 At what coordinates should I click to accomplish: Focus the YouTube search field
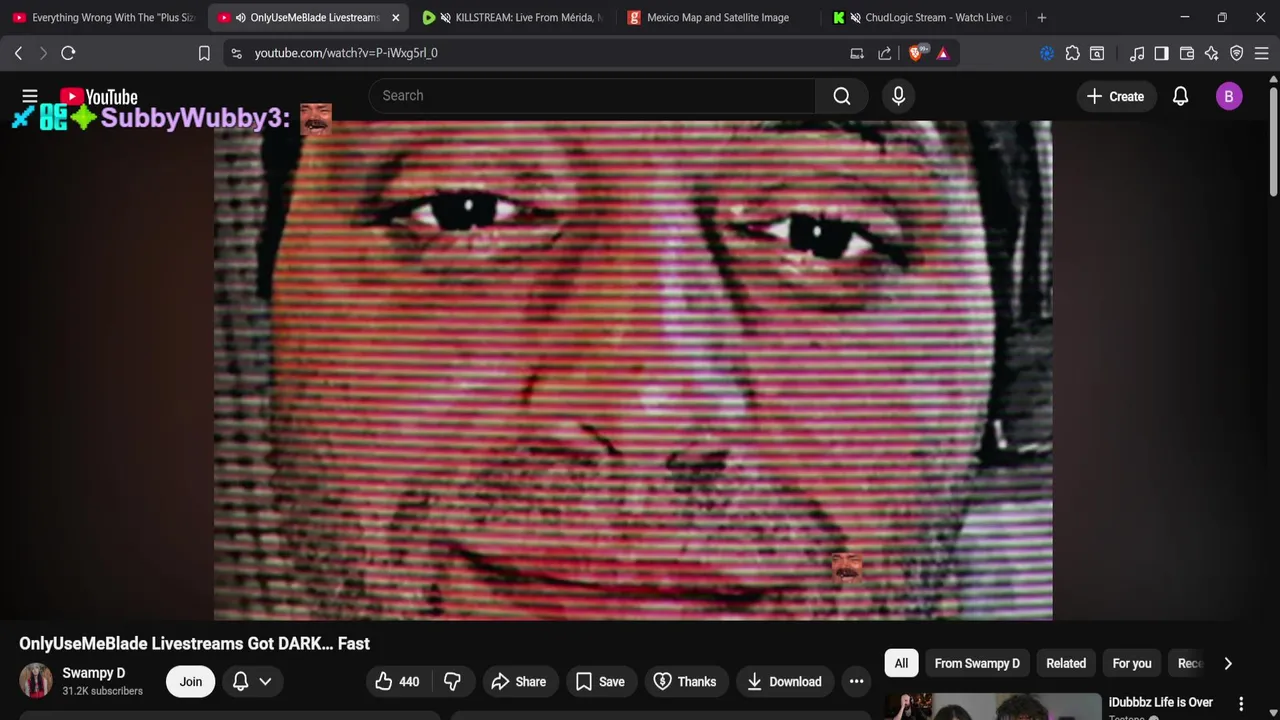[x=592, y=96]
